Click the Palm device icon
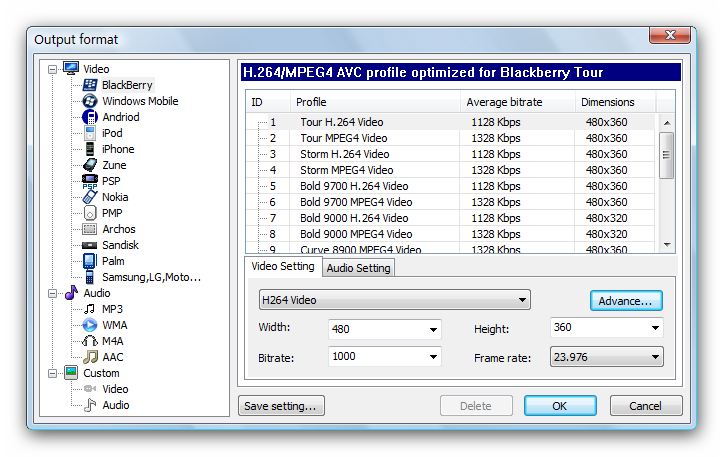 [90, 261]
